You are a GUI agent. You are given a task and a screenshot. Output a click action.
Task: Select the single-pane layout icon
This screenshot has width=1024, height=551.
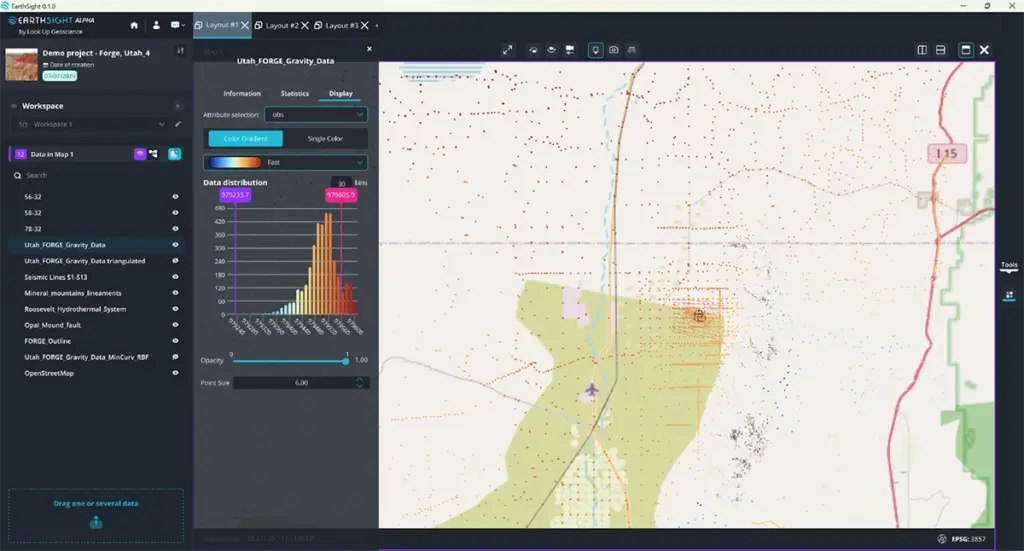pos(966,50)
